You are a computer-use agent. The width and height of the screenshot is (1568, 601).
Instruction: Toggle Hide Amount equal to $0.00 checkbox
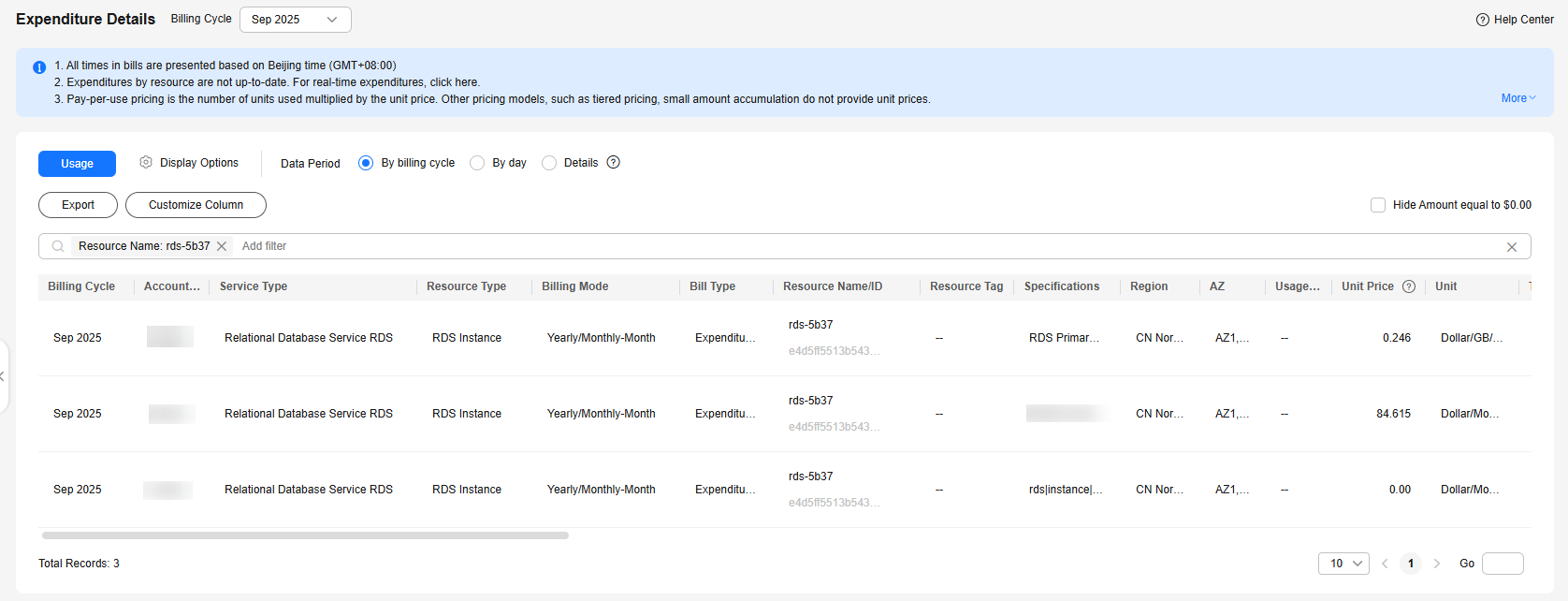tap(1378, 205)
